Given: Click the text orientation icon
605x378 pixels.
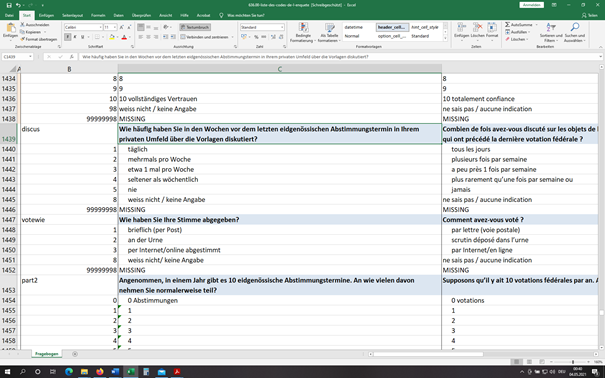Looking at the screenshot, I should point(166,27).
